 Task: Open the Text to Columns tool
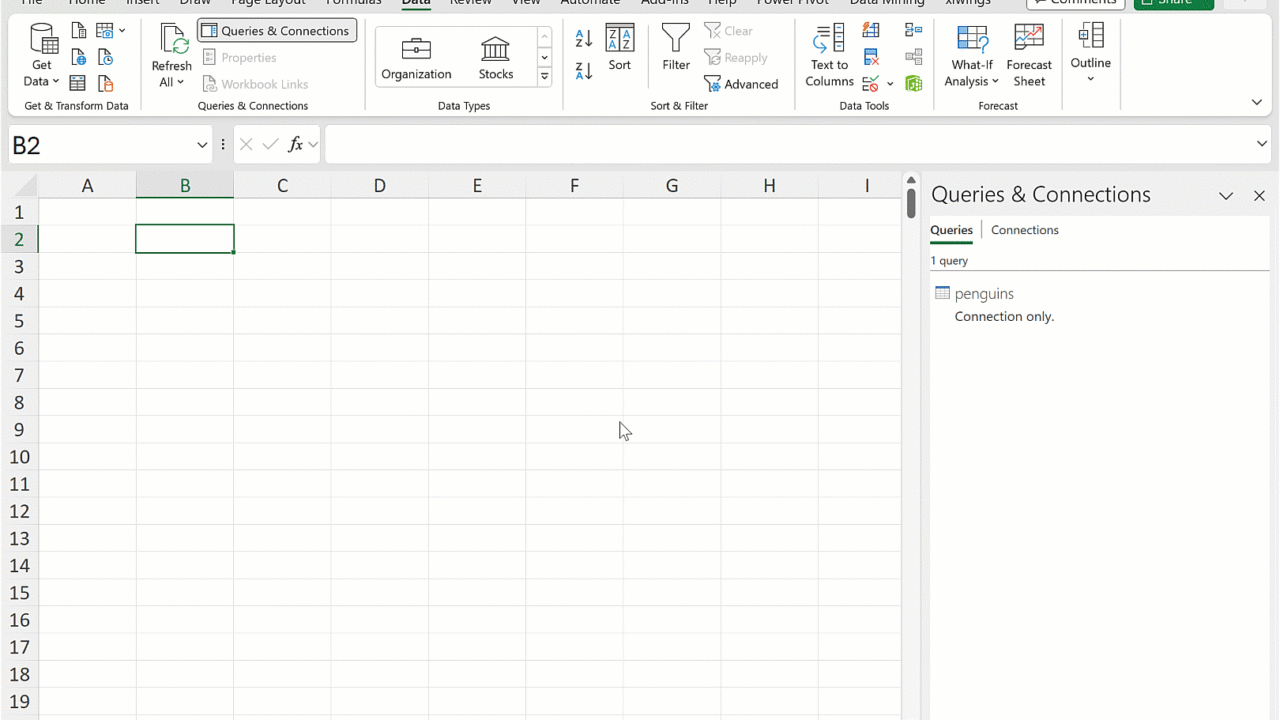pyautogui.click(x=829, y=56)
